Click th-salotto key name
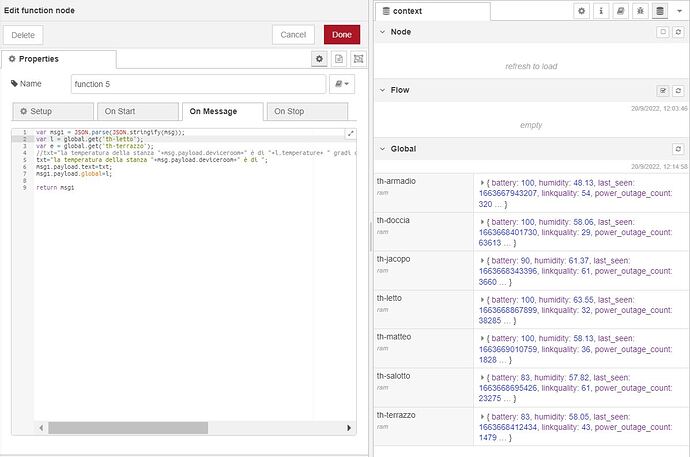 [393, 376]
